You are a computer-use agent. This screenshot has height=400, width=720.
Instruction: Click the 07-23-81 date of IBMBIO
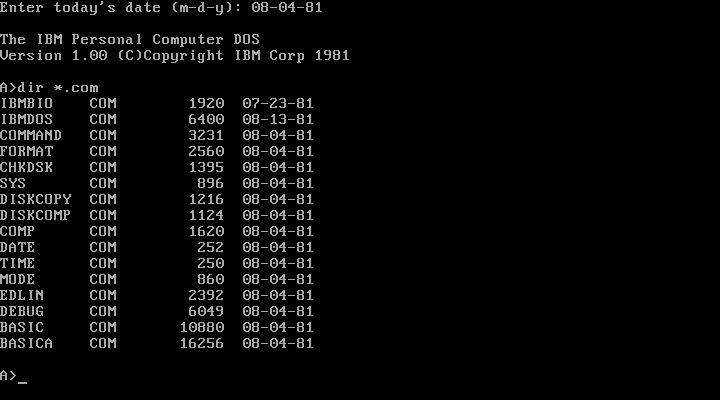(278, 103)
